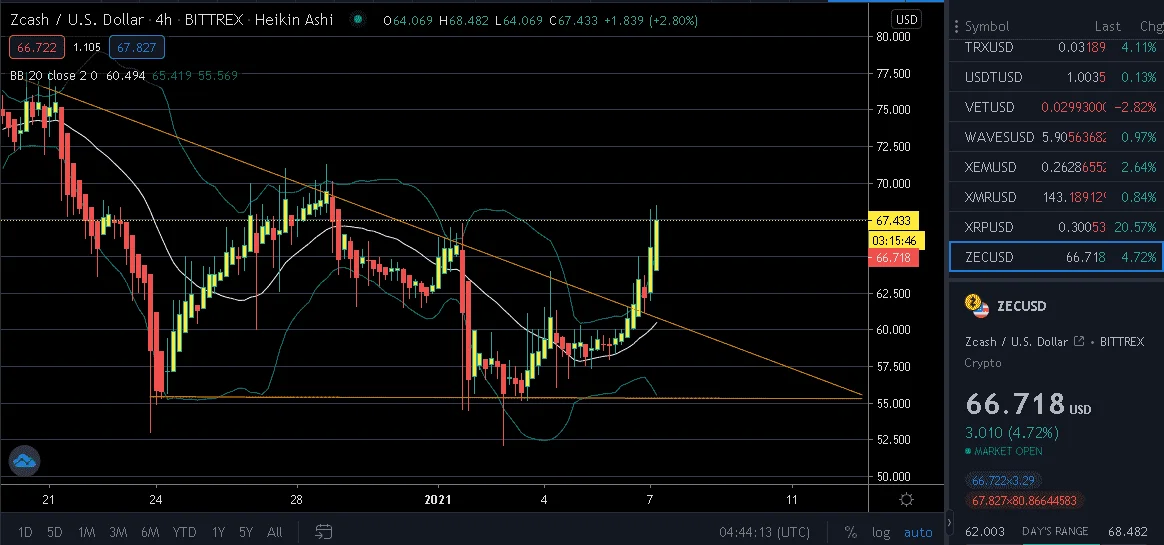Select XMRUSD in the watchlist

click(x=1056, y=197)
